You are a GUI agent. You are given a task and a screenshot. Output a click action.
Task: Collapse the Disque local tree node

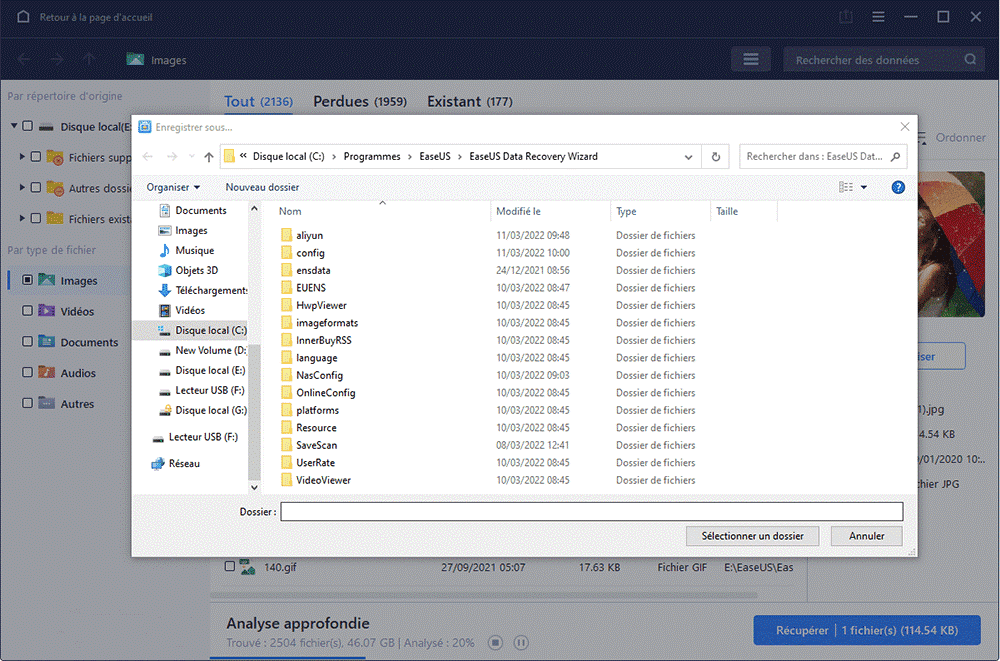(14, 126)
